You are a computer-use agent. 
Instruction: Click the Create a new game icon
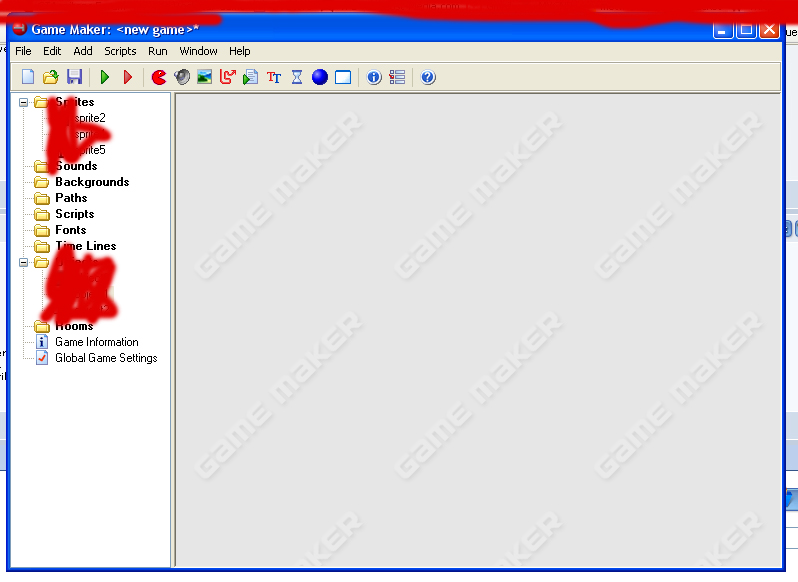28,77
